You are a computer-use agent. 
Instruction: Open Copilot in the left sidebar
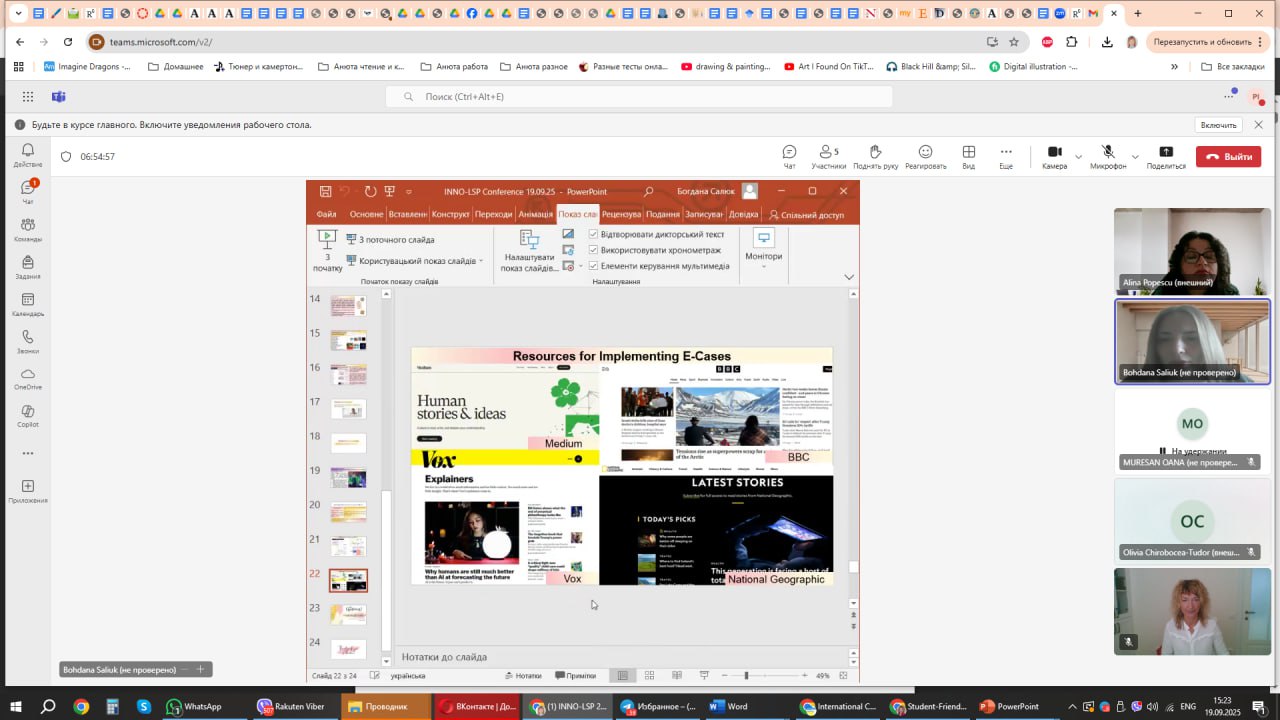[x=28, y=415]
